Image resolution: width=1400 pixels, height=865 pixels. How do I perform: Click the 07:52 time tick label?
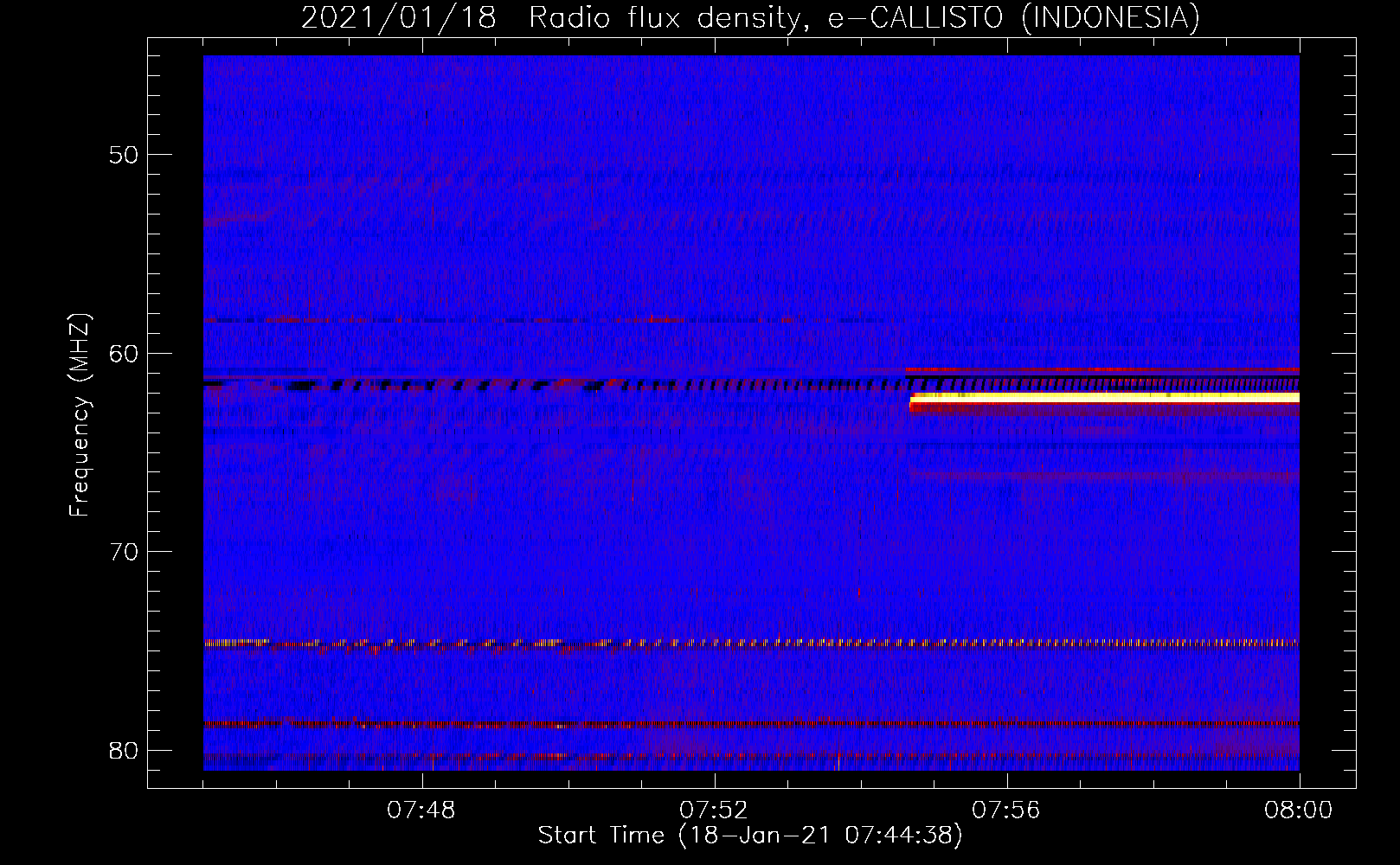pyautogui.click(x=714, y=810)
